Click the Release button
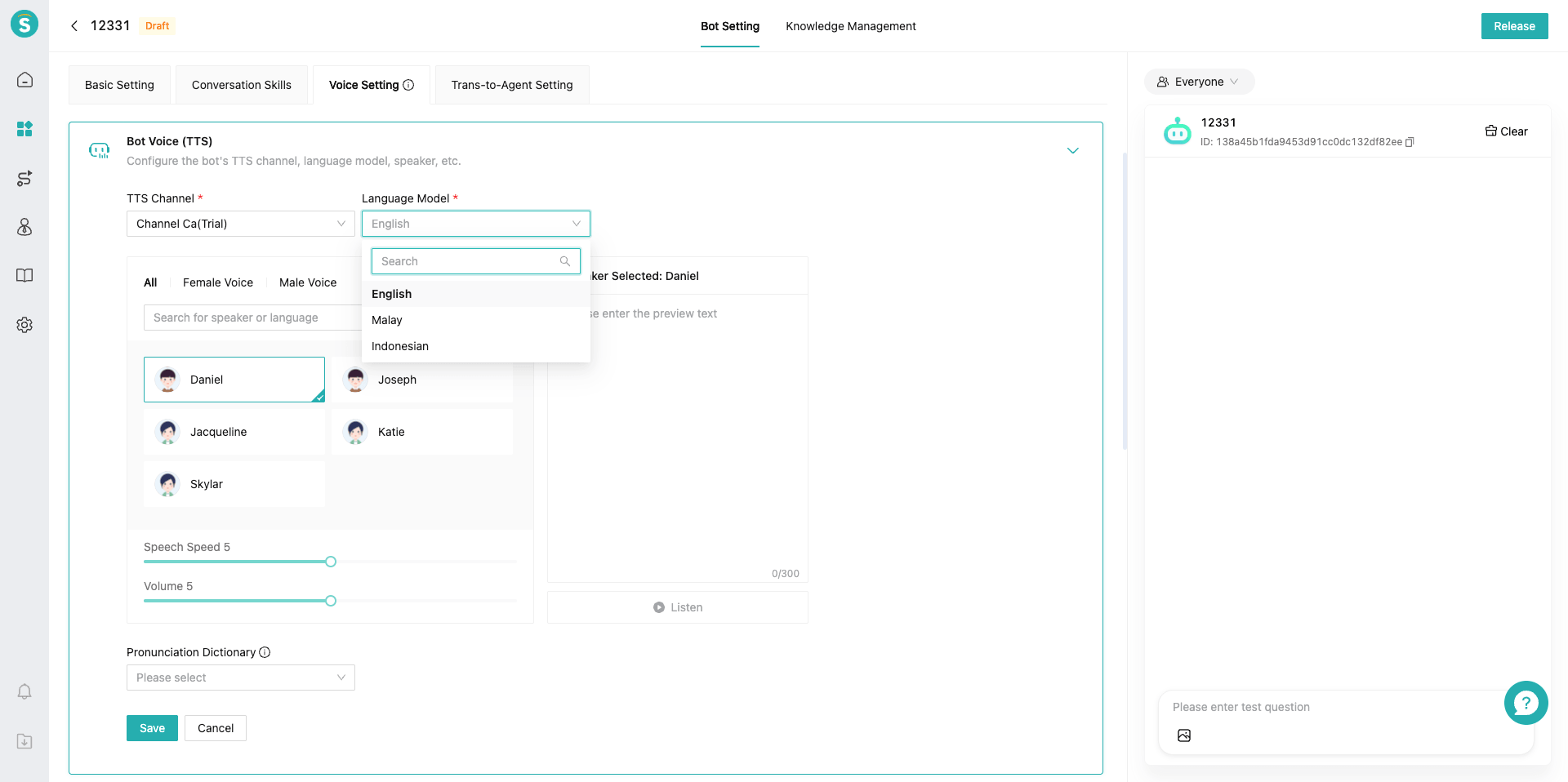 pyautogui.click(x=1515, y=26)
